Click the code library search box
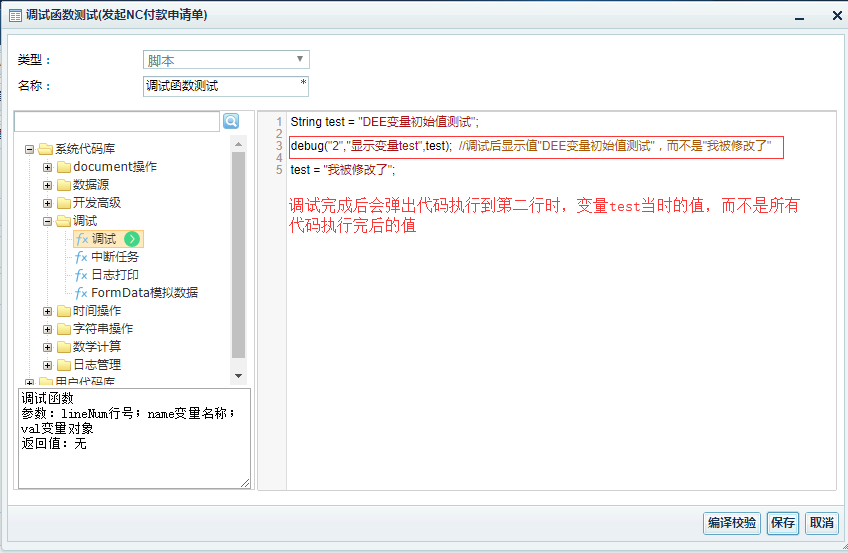The width and height of the screenshot is (848, 553). point(117,122)
